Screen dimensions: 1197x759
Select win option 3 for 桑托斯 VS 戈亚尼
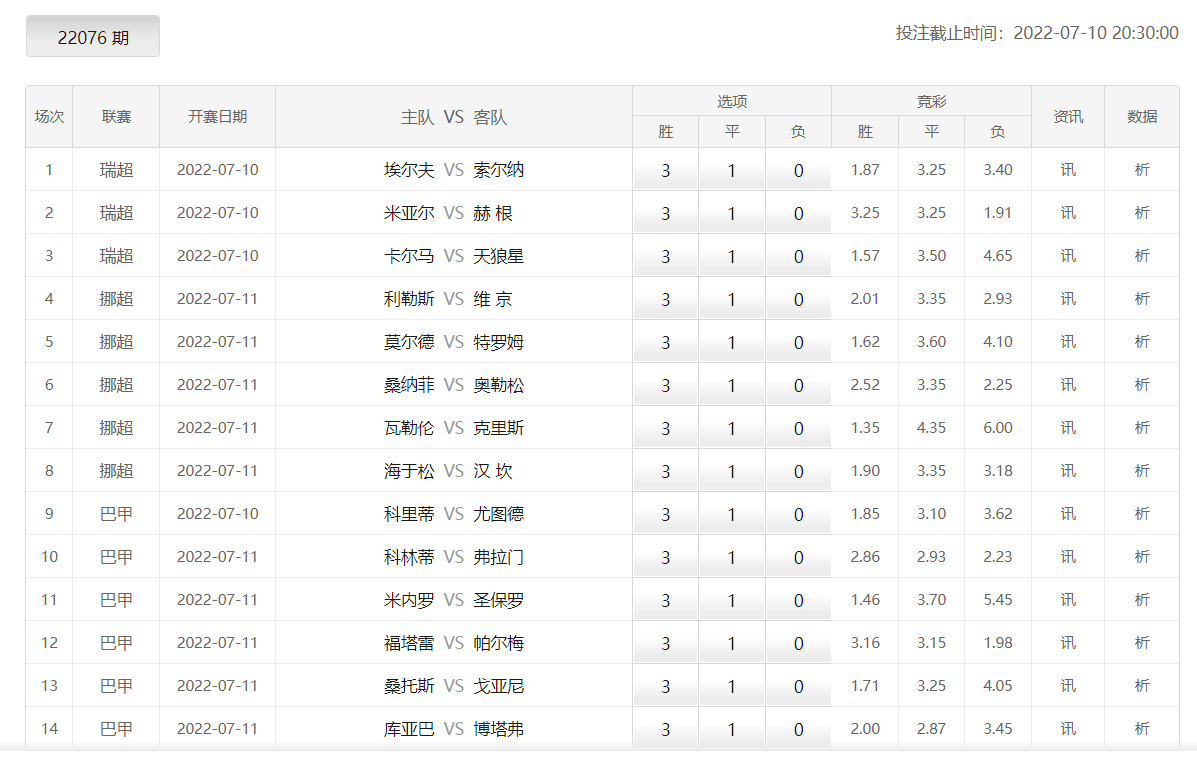(x=665, y=686)
